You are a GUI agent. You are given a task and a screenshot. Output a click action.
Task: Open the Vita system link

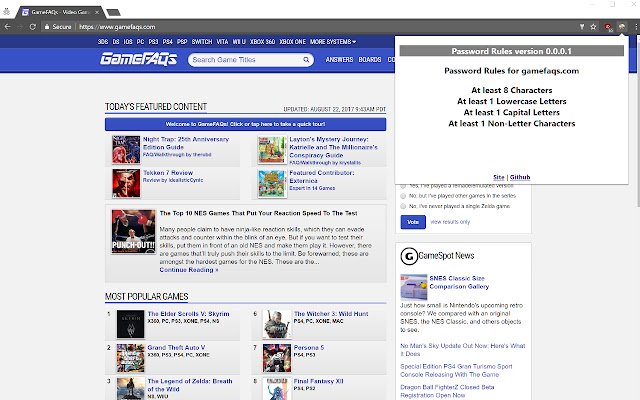coord(222,42)
